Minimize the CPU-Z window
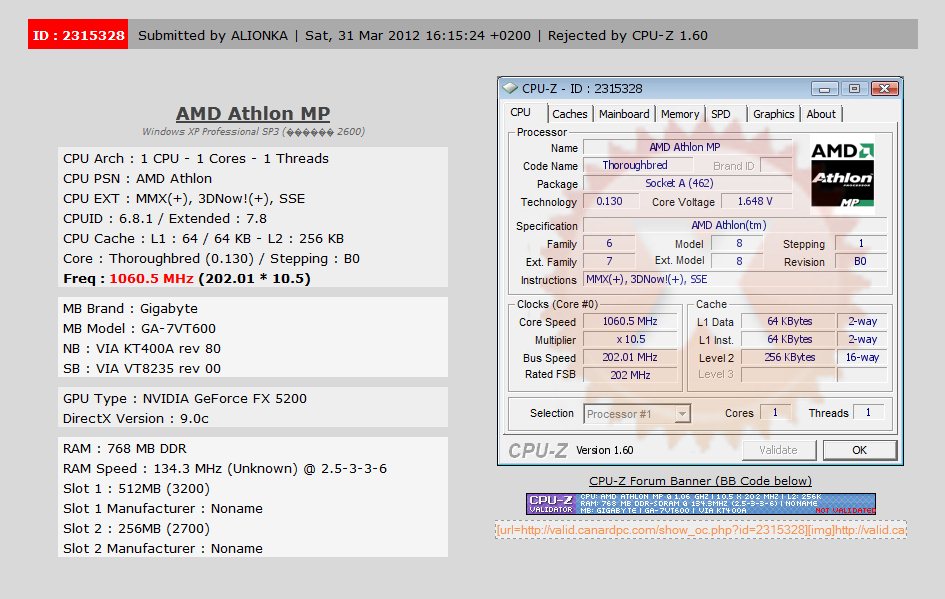The image size is (945, 599). [824, 89]
